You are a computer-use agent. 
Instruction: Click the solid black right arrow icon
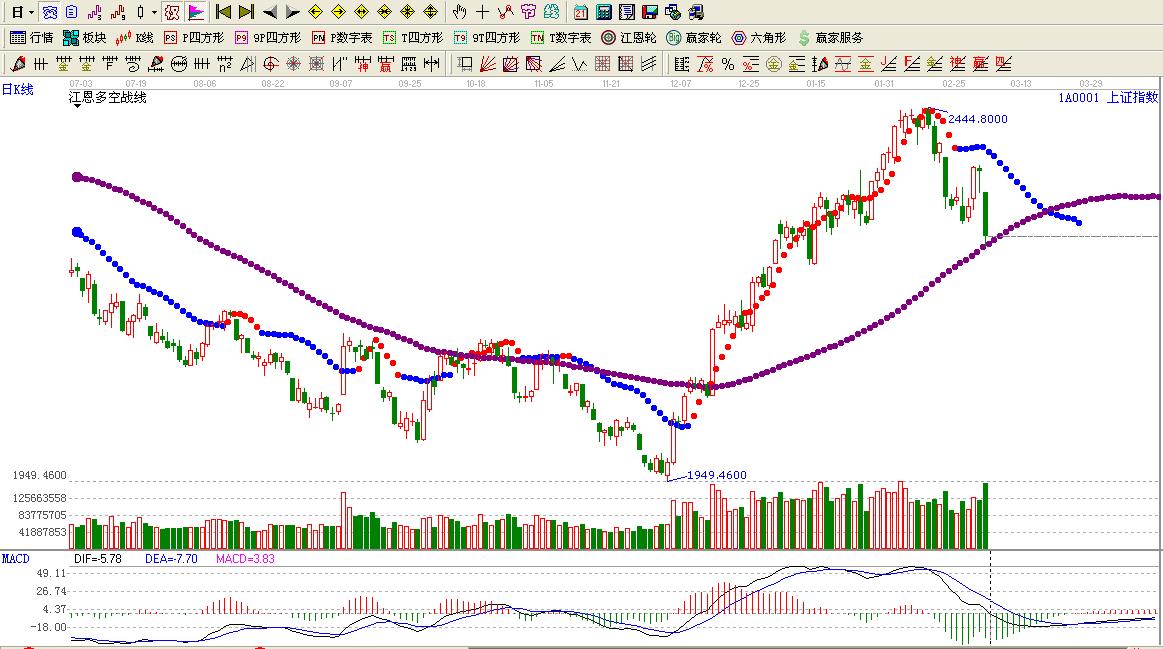[292, 12]
